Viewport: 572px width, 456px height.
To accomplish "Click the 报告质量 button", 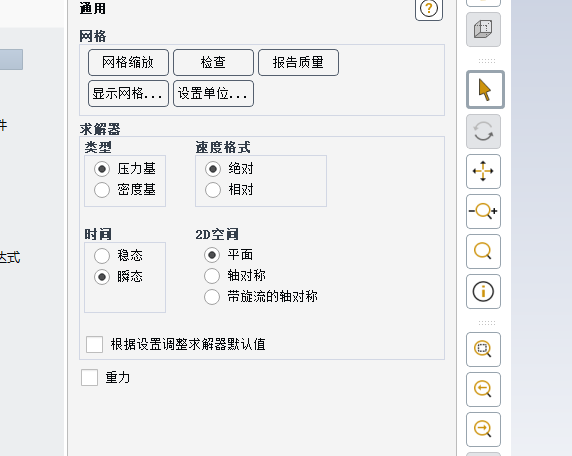I will (298, 62).
